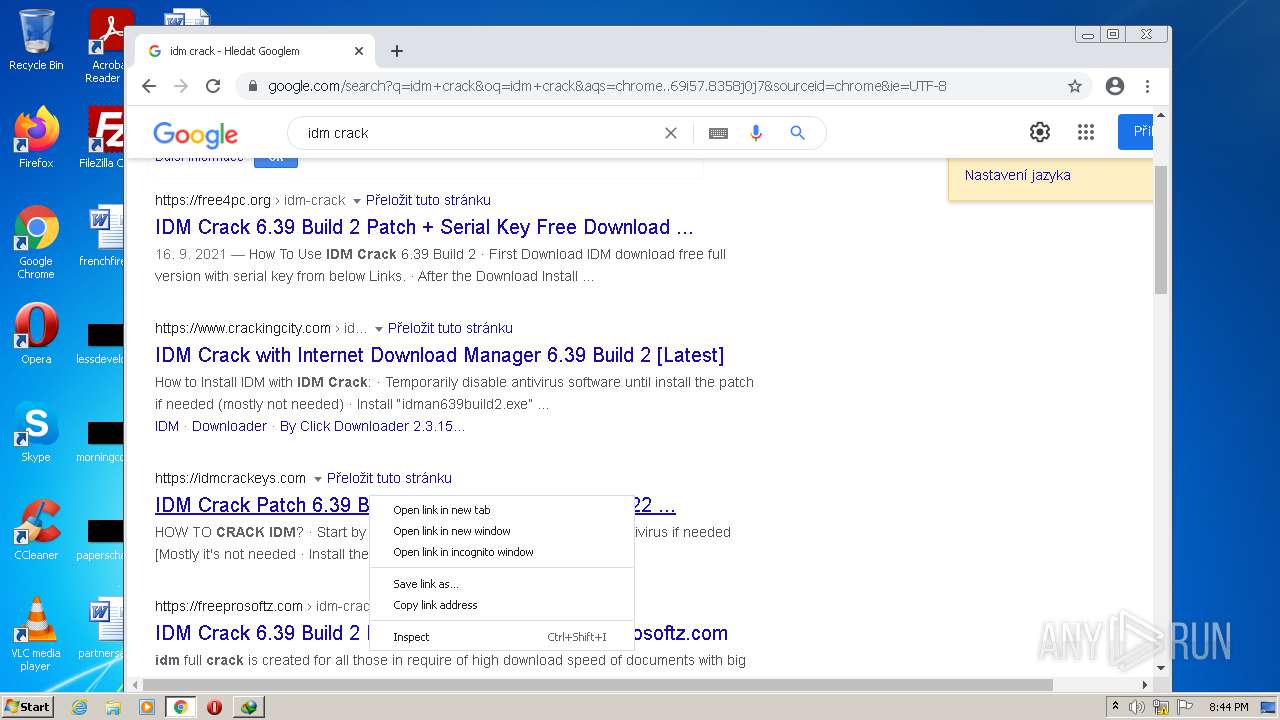Image resolution: width=1280 pixels, height=720 pixels.
Task: Click the horizontal page scrollbar
Action: 598,685
